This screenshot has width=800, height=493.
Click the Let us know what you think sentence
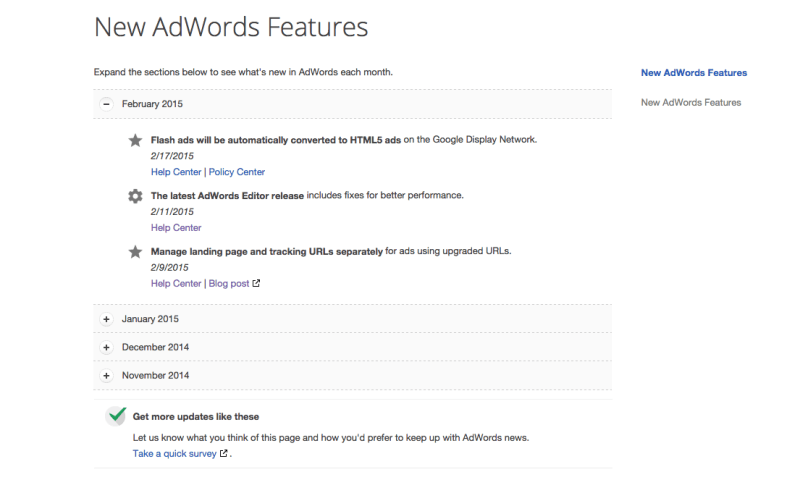pyautogui.click(x=331, y=437)
